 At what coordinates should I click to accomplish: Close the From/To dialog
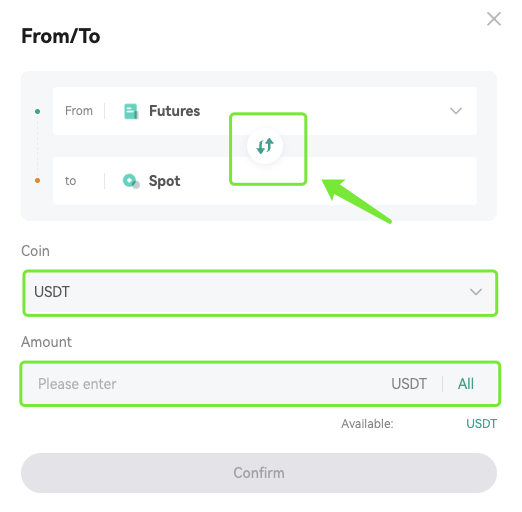[494, 19]
